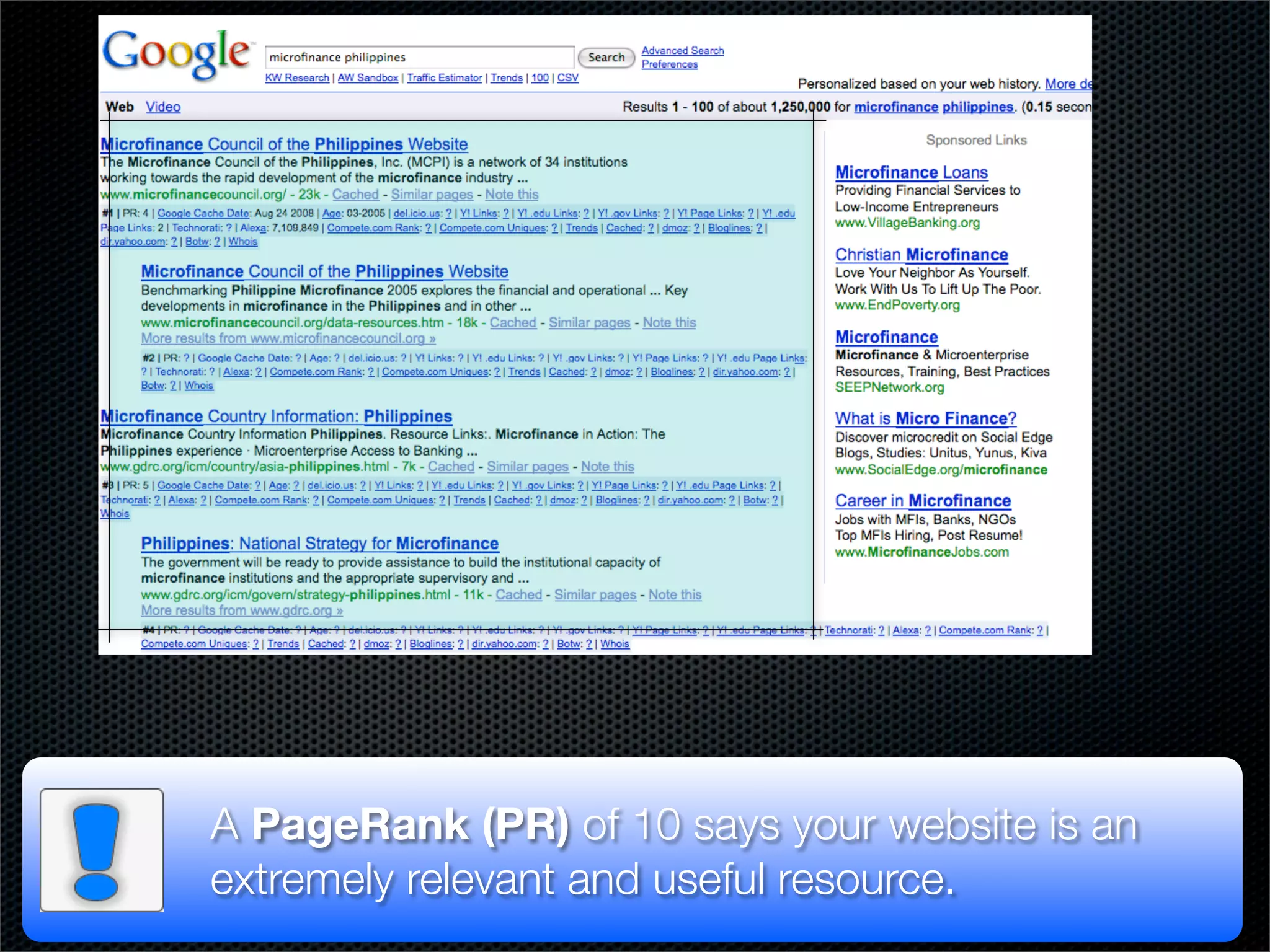Open indented Microfinance Council Website result
This screenshot has height=952, width=1270.
coord(324,271)
